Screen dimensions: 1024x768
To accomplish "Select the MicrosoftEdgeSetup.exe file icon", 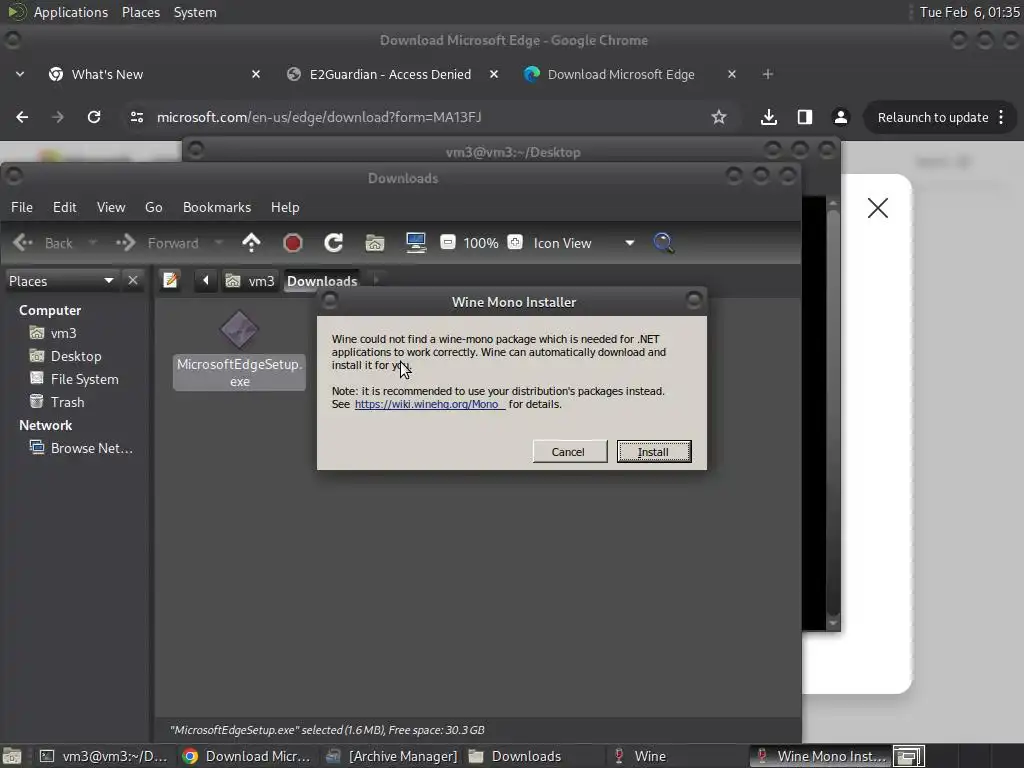I will point(239,329).
